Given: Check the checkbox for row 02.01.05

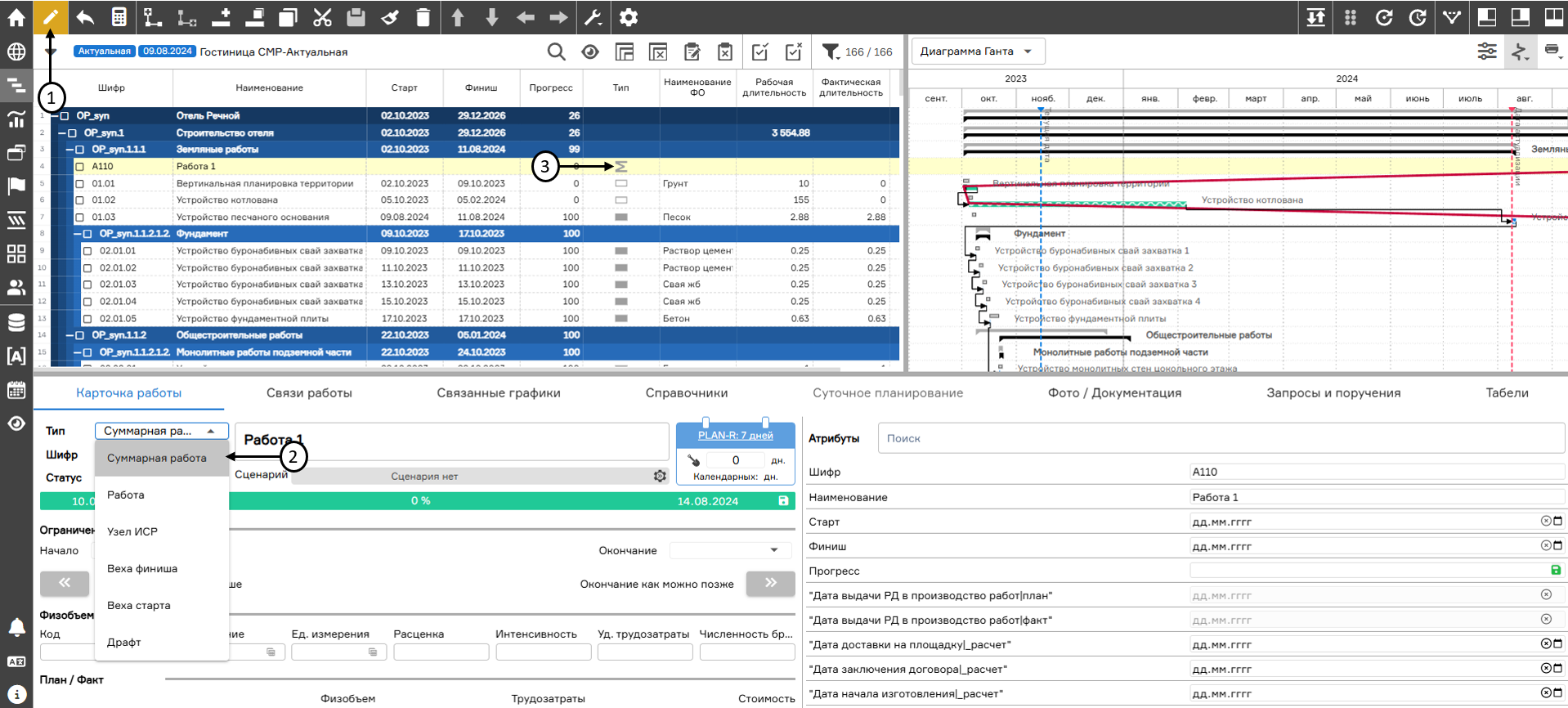Looking at the screenshot, I should point(88,318).
